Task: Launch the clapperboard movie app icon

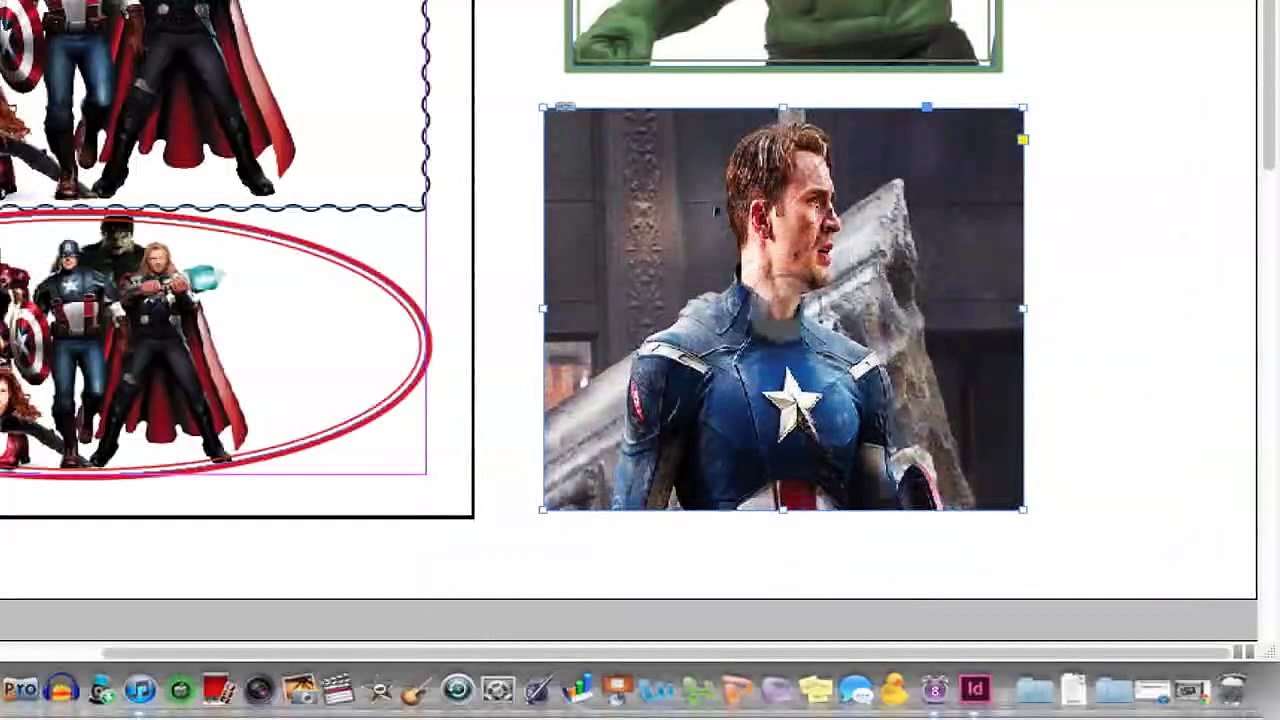Action: [338, 689]
